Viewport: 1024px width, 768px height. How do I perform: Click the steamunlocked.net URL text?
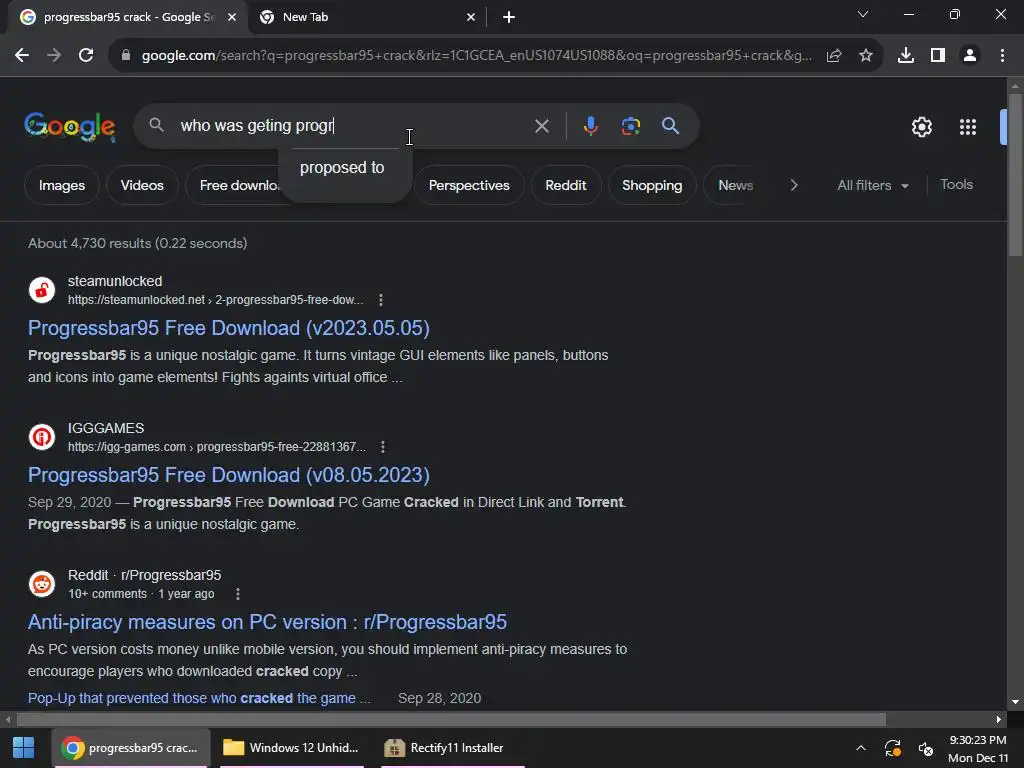pyautogui.click(x=216, y=300)
